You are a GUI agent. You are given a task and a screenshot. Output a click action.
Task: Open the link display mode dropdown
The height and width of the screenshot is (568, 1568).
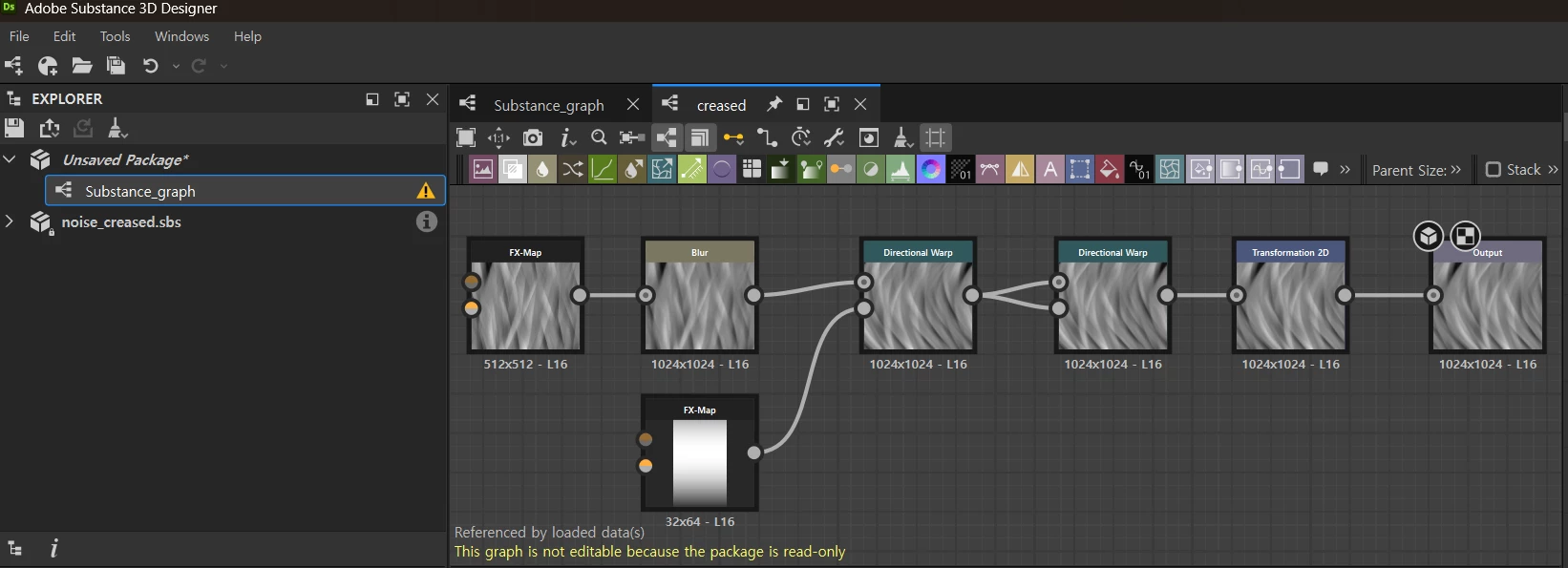pos(733,137)
